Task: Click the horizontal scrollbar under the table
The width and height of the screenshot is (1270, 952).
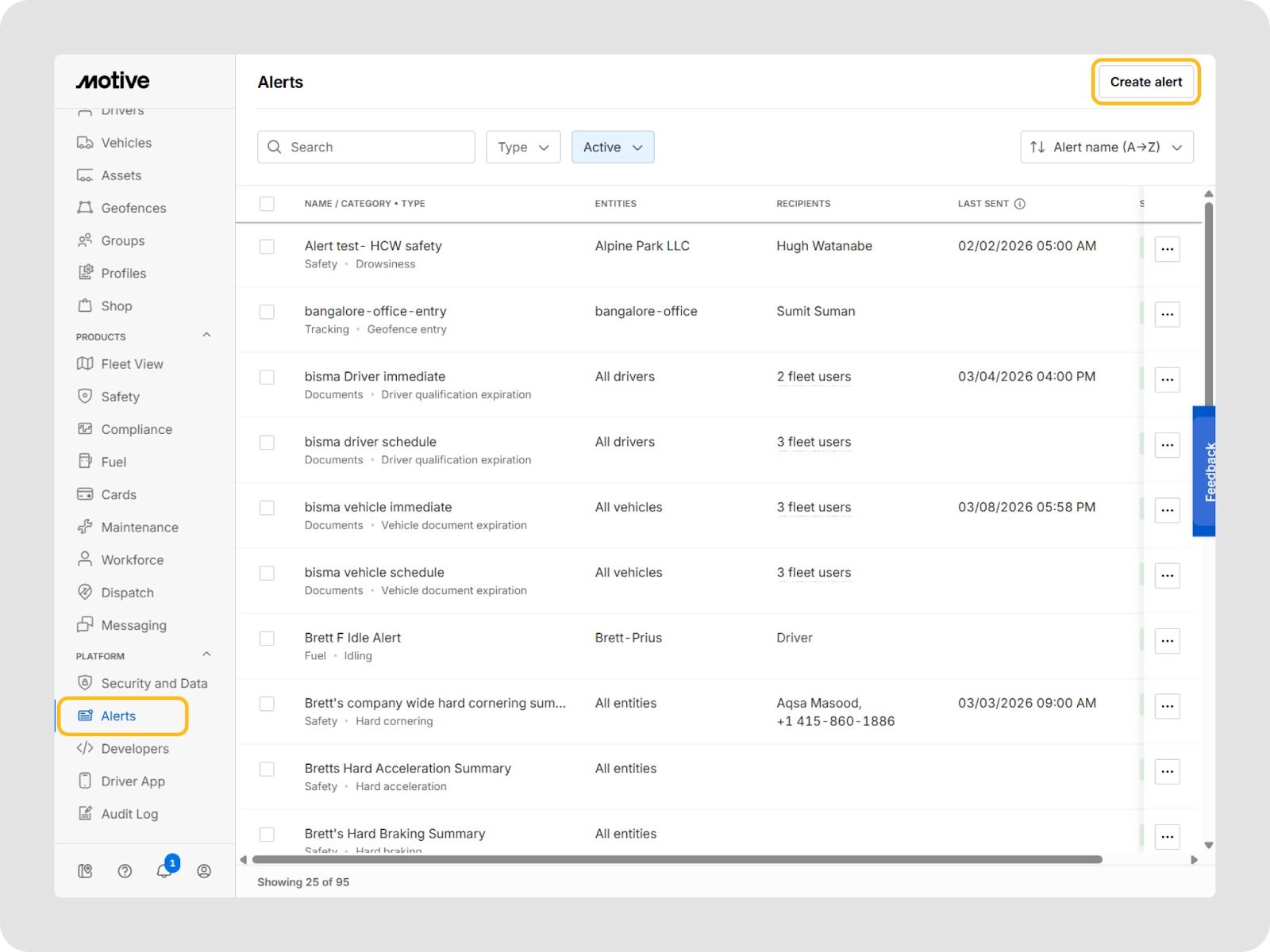Action: [676, 860]
